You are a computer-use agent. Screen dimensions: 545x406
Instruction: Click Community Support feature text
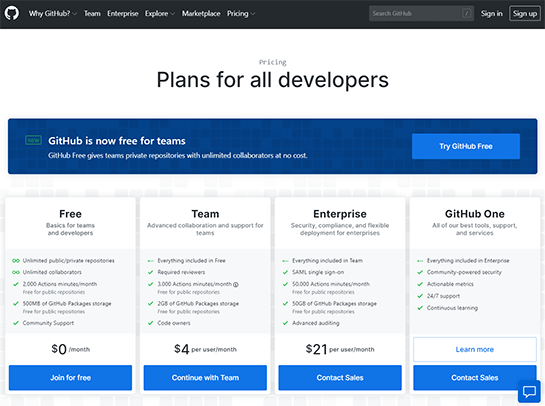48,323
